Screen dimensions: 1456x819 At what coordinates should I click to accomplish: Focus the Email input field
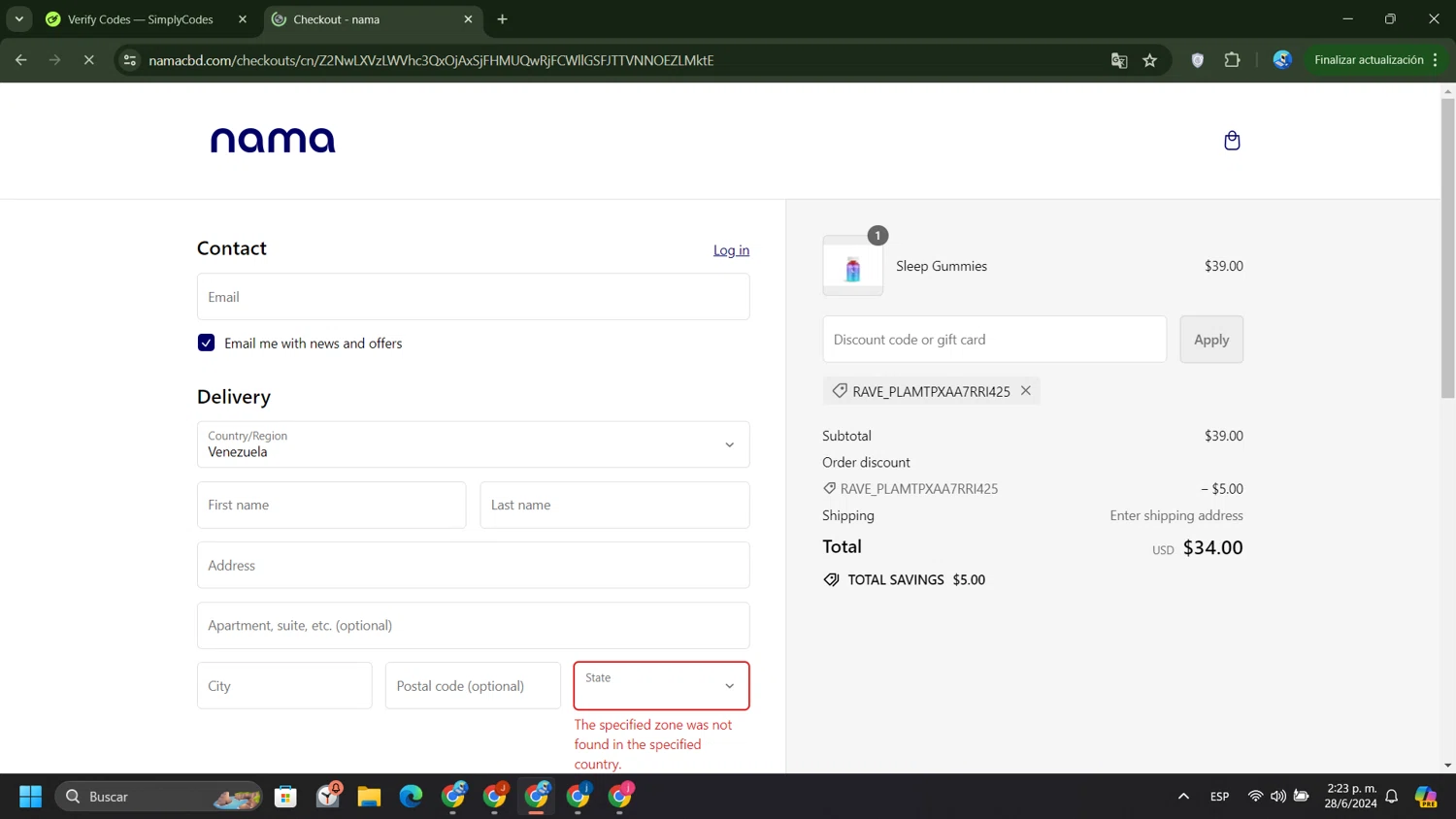point(474,297)
